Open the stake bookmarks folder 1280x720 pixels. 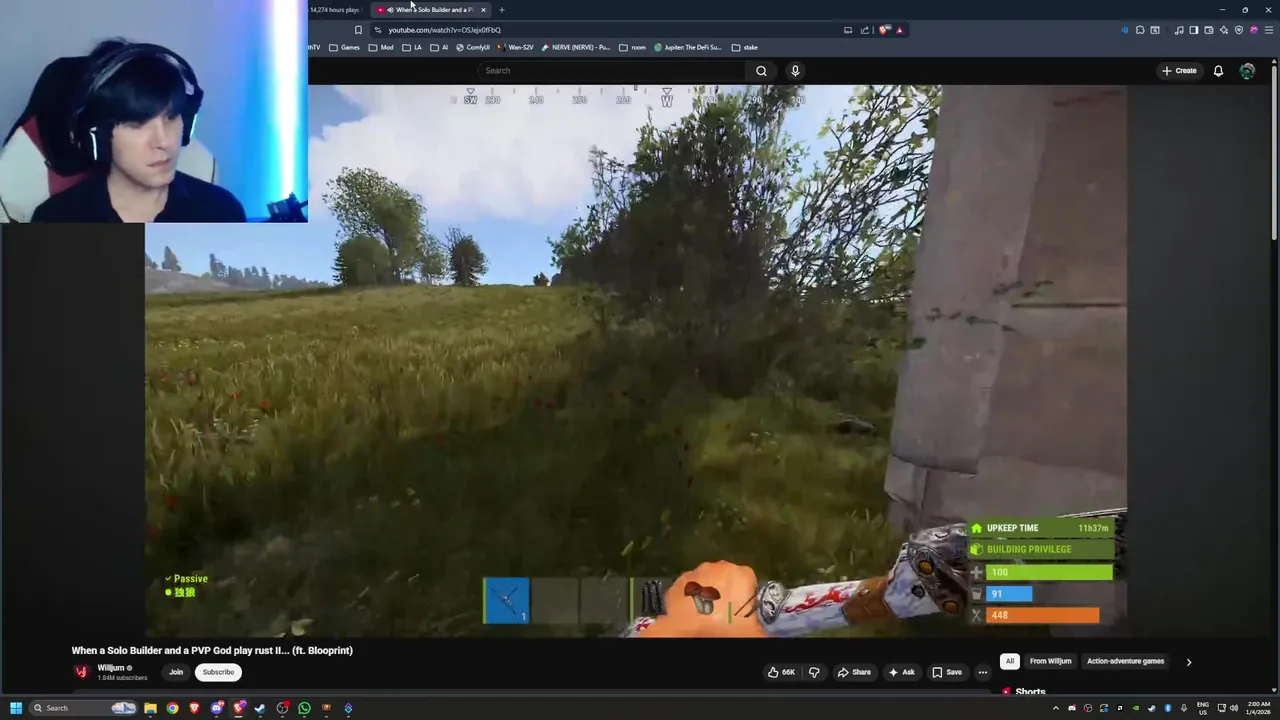tap(745, 47)
